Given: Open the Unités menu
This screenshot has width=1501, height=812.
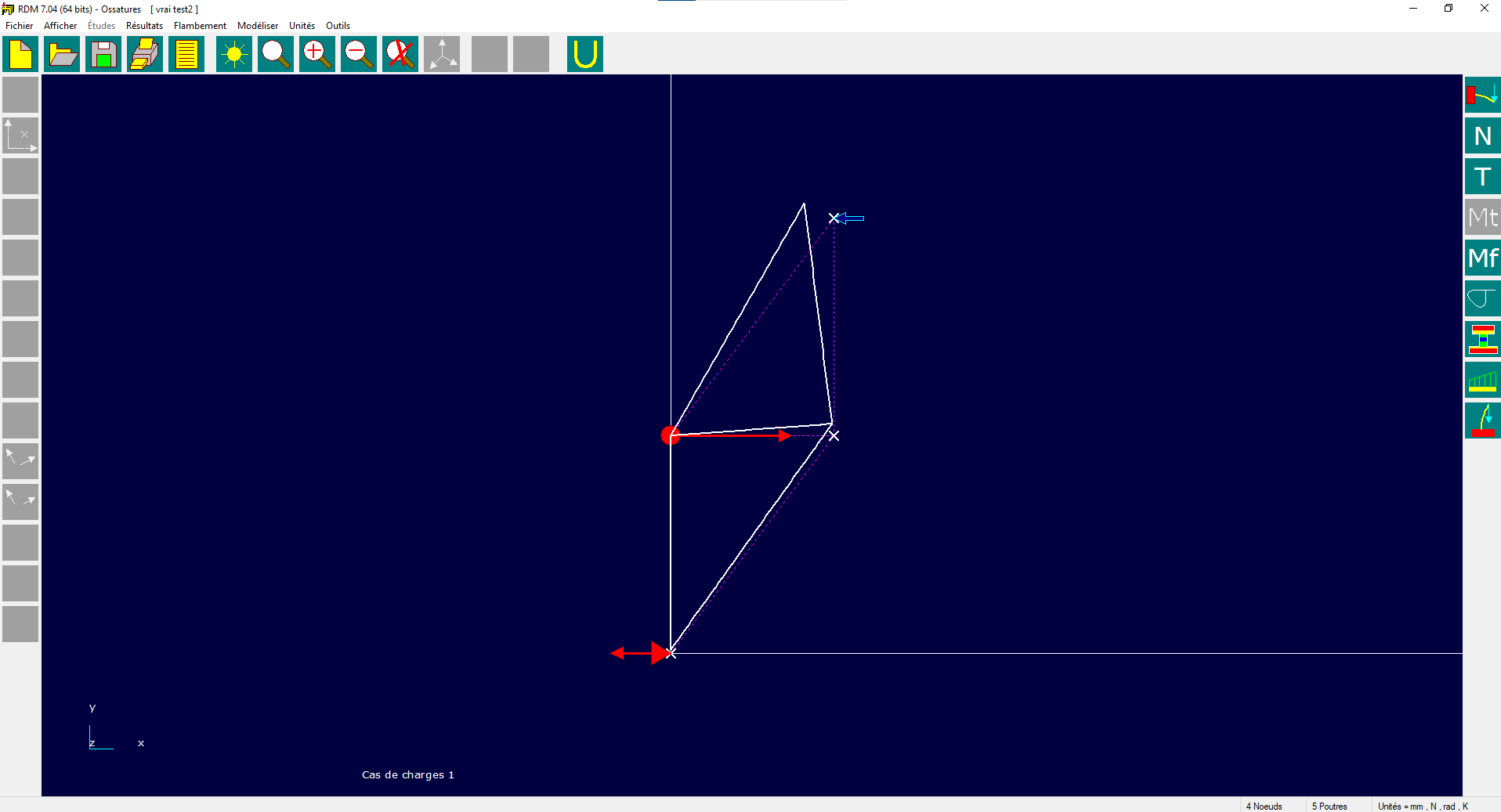Looking at the screenshot, I should tap(302, 26).
